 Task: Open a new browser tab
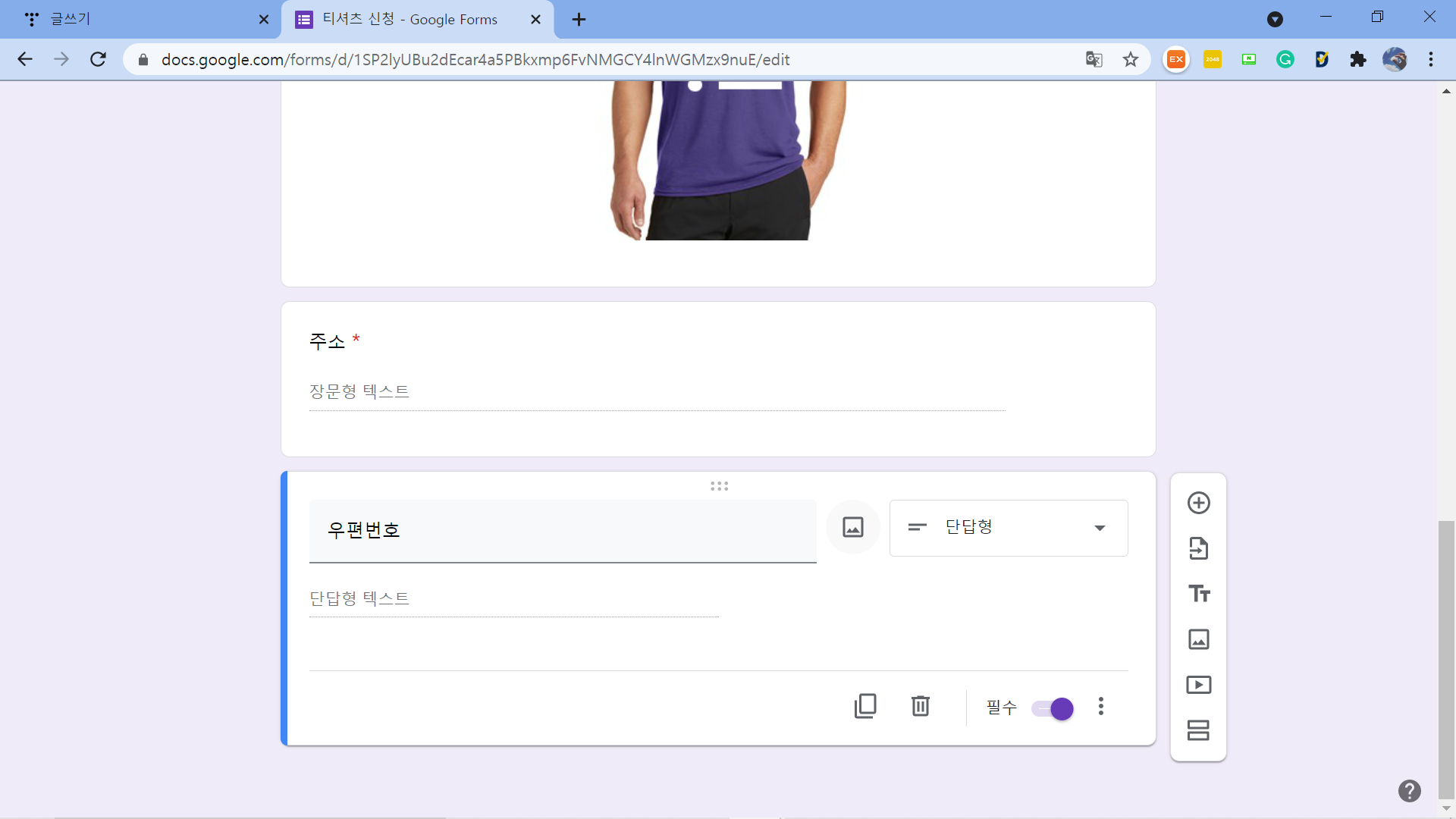tap(579, 20)
